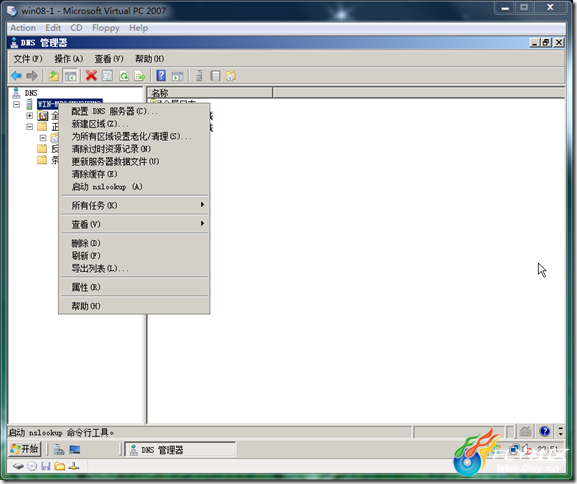Expand the global logs tree node
The width and height of the screenshot is (577, 484).
coord(29,116)
